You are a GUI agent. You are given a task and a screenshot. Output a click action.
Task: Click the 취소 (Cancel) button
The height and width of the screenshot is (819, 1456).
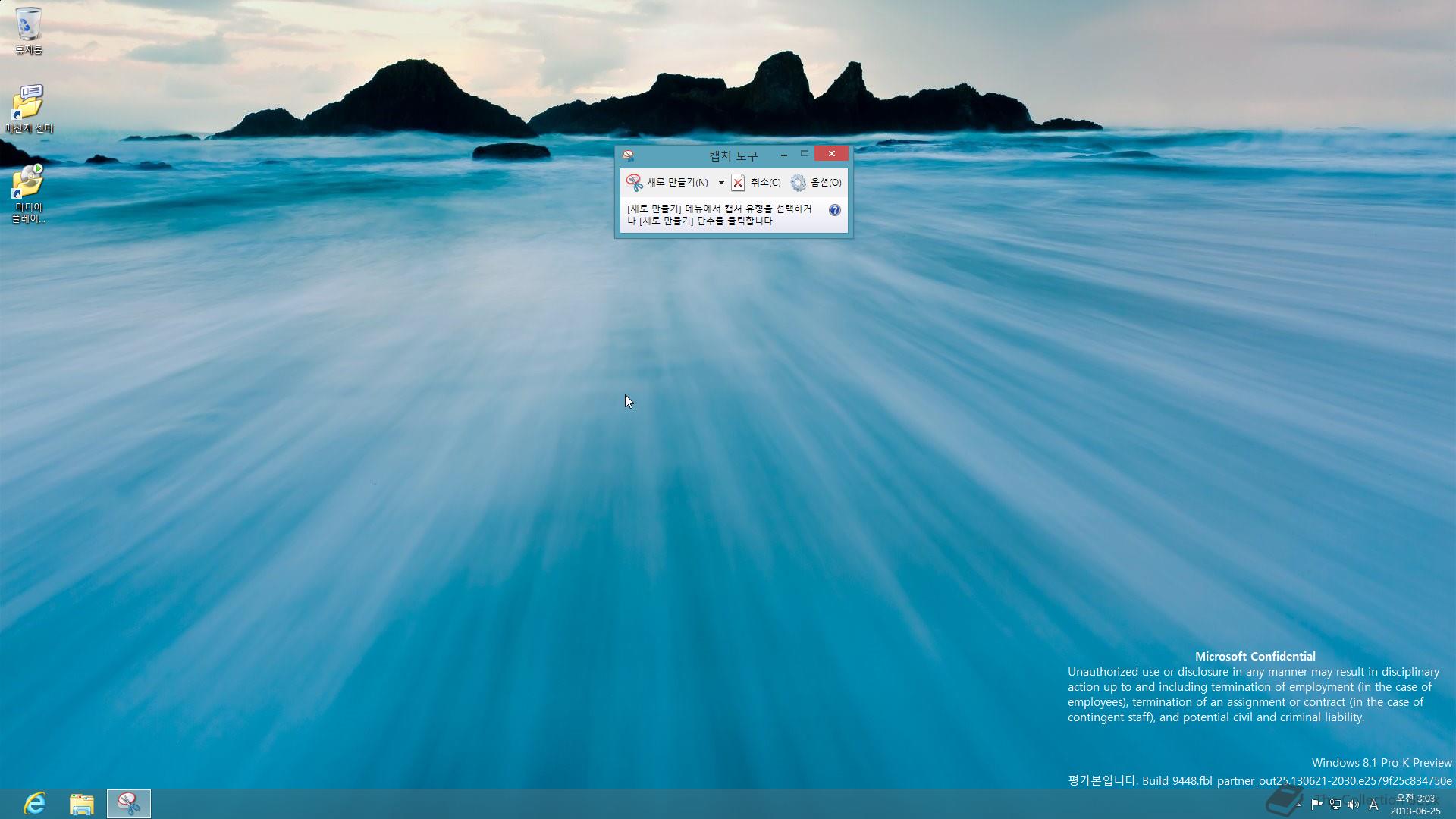coord(756,183)
